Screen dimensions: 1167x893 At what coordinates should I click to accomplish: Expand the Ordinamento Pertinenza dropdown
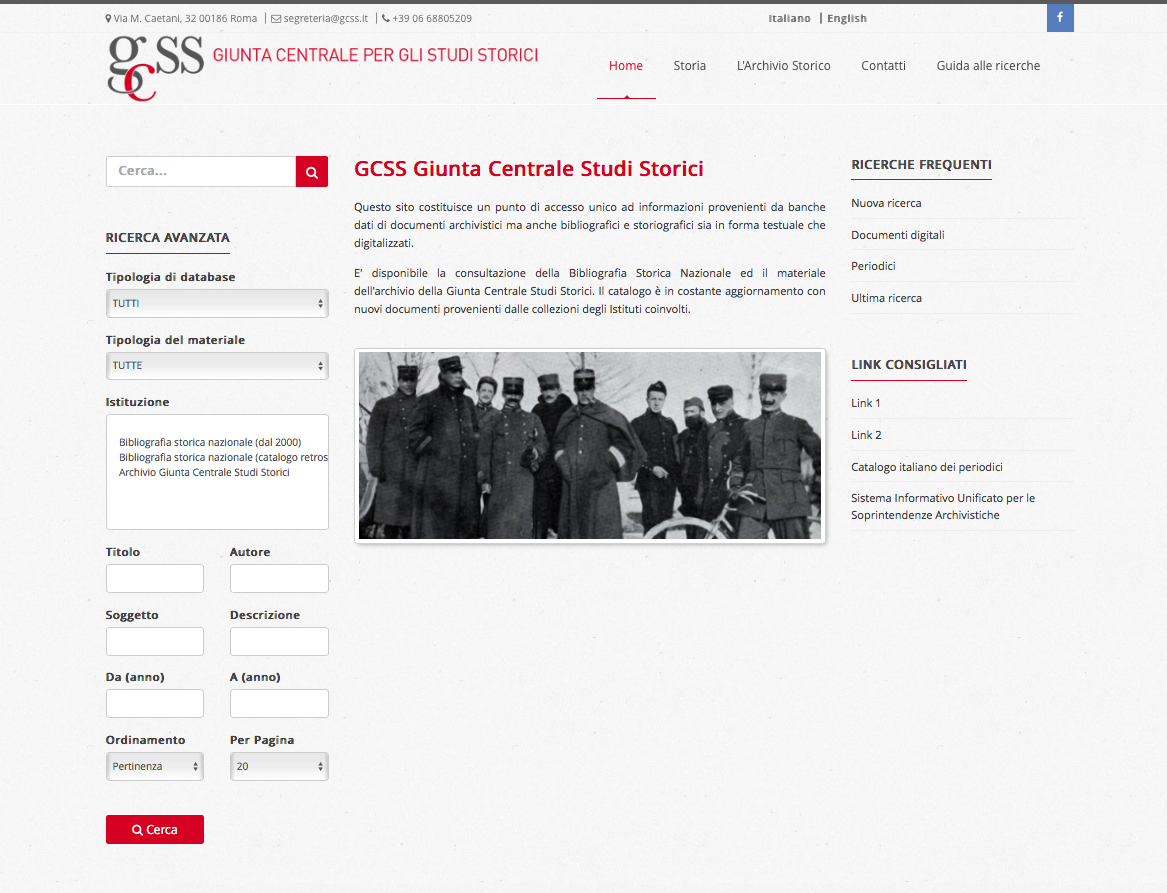pos(155,766)
